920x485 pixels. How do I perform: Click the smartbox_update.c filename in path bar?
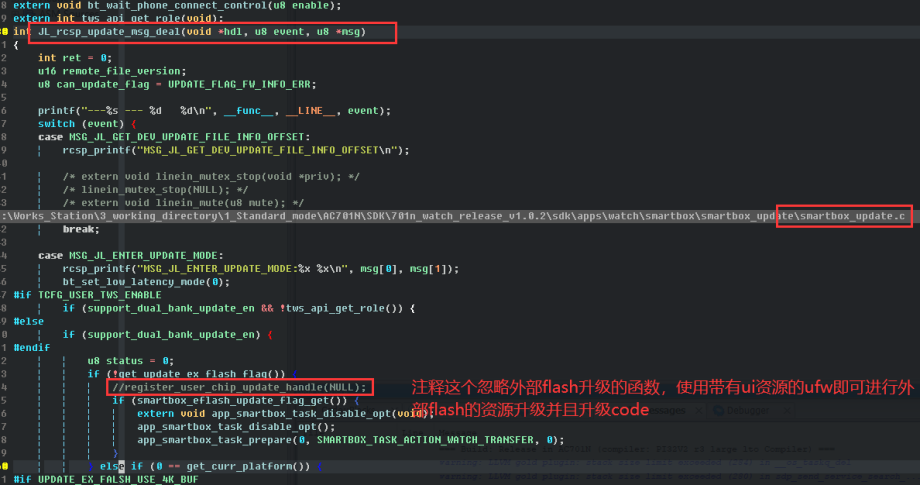pos(853,216)
